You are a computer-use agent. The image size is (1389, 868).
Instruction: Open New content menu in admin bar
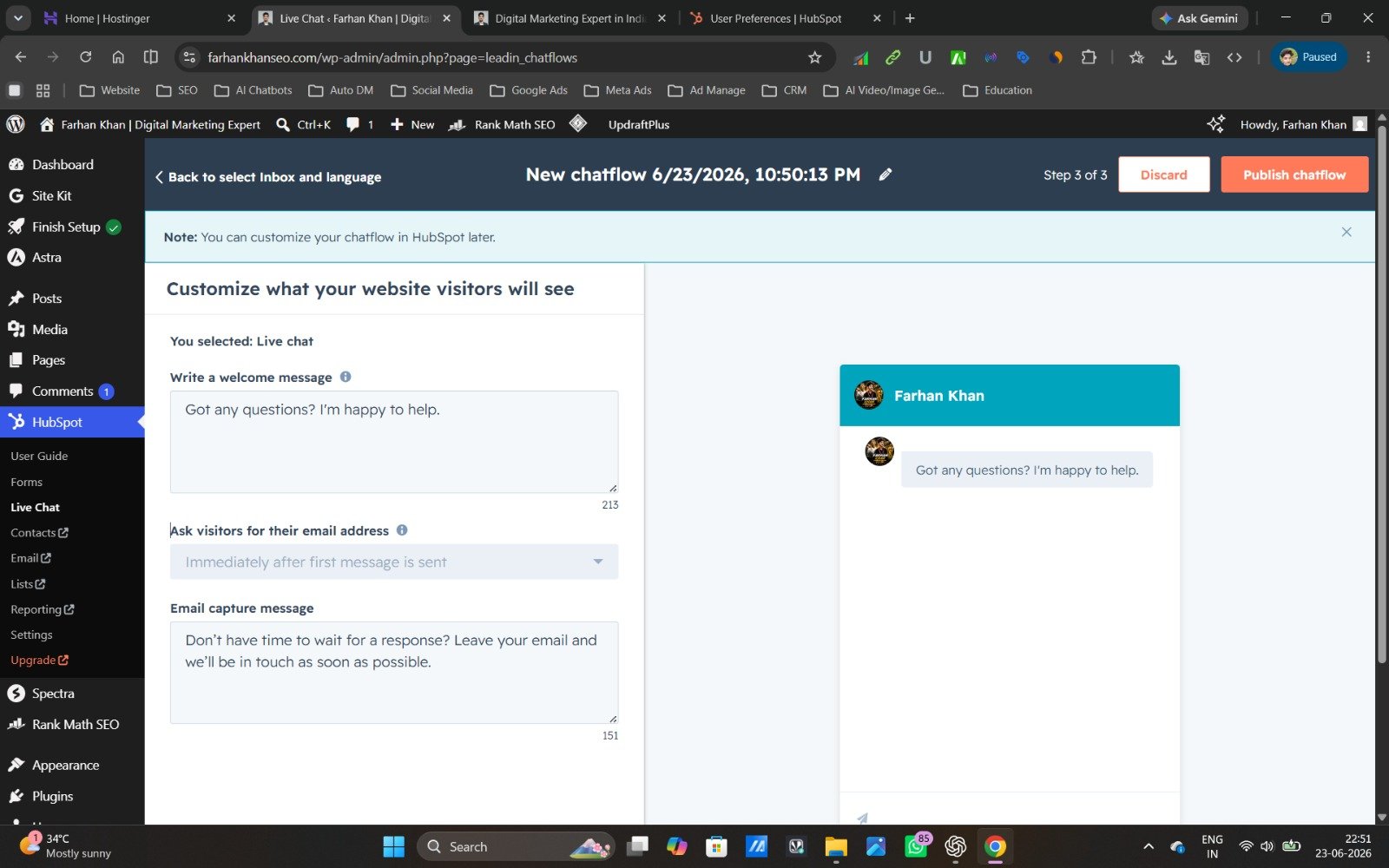(x=412, y=124)
